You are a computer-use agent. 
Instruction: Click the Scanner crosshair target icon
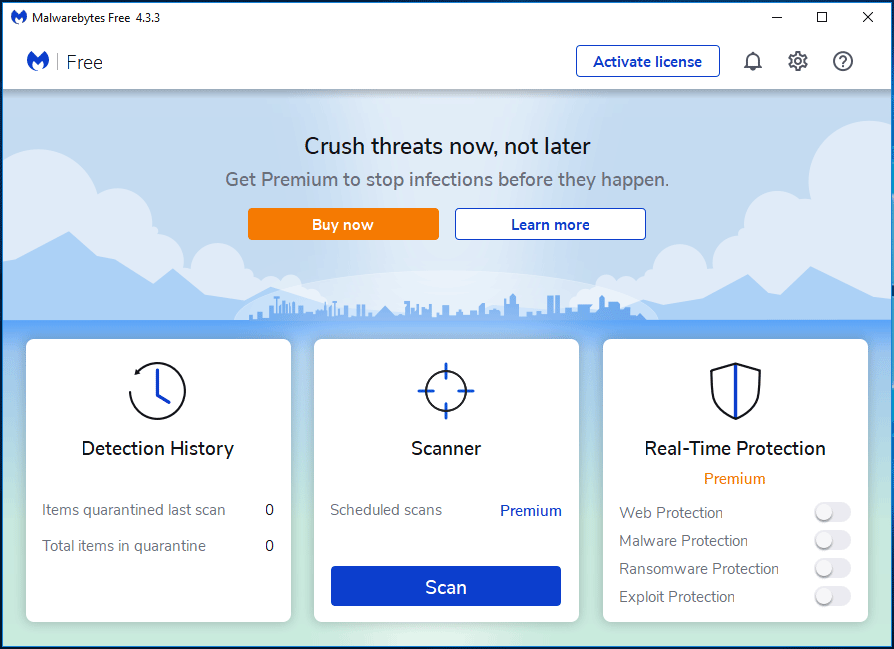(446, 391)
